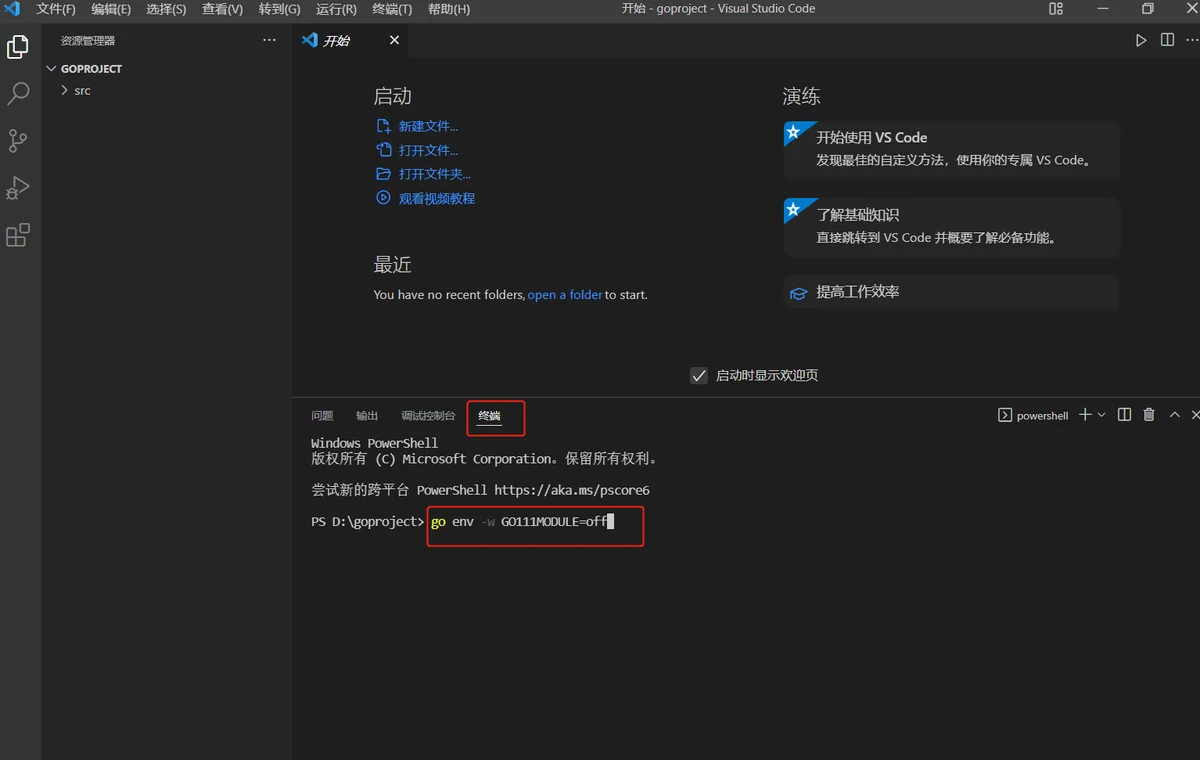
Task: Open the 开始使用 VS Code walkthrough
Action: click(x=951, y=149)
